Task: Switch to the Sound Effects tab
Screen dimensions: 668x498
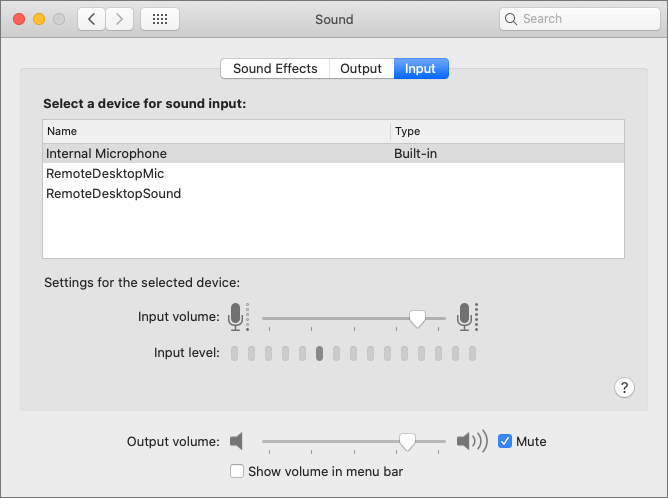Action: [x=275, y=68]
